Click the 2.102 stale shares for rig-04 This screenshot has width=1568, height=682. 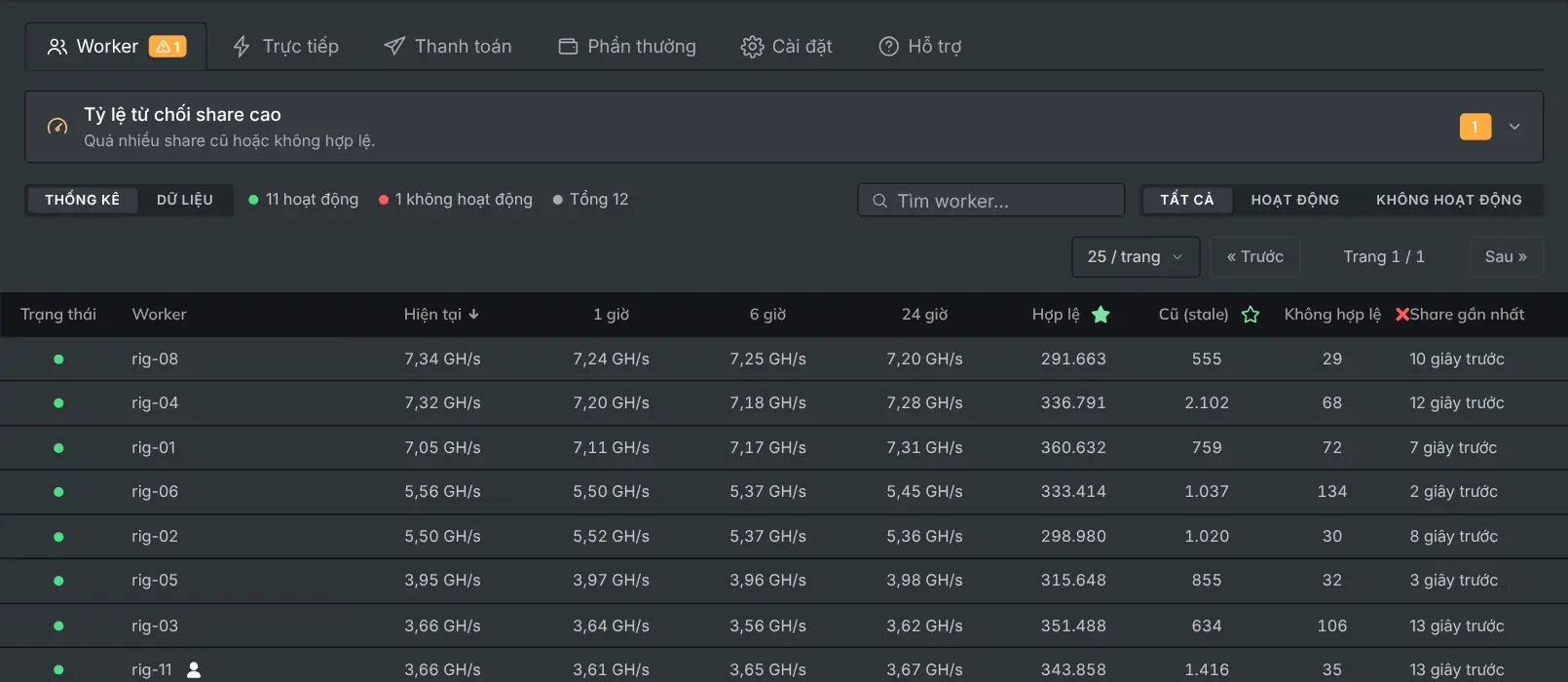(1207, 403)
